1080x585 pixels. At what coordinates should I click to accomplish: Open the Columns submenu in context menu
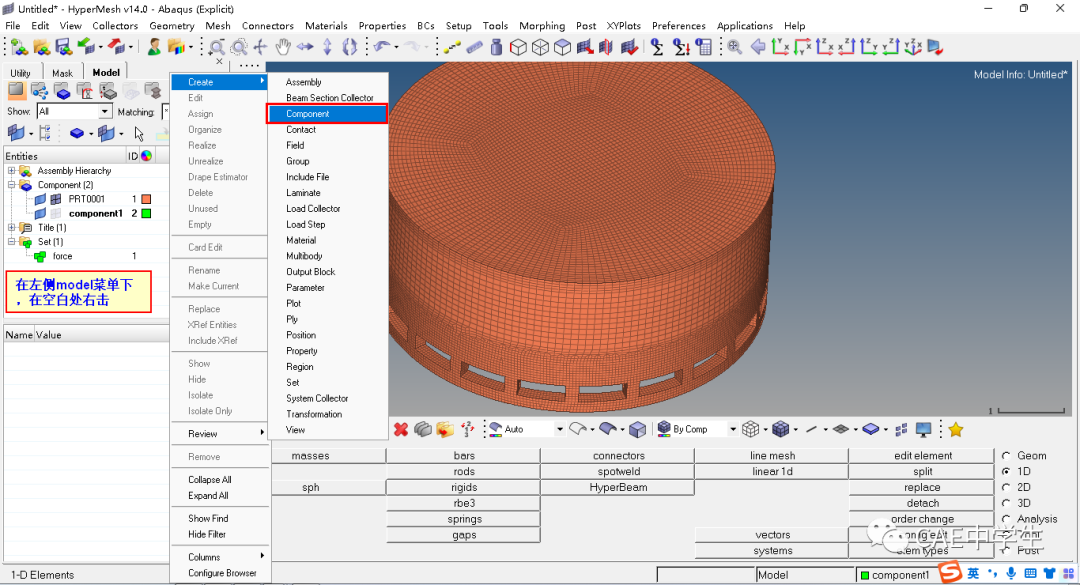[x=220, y=557]
